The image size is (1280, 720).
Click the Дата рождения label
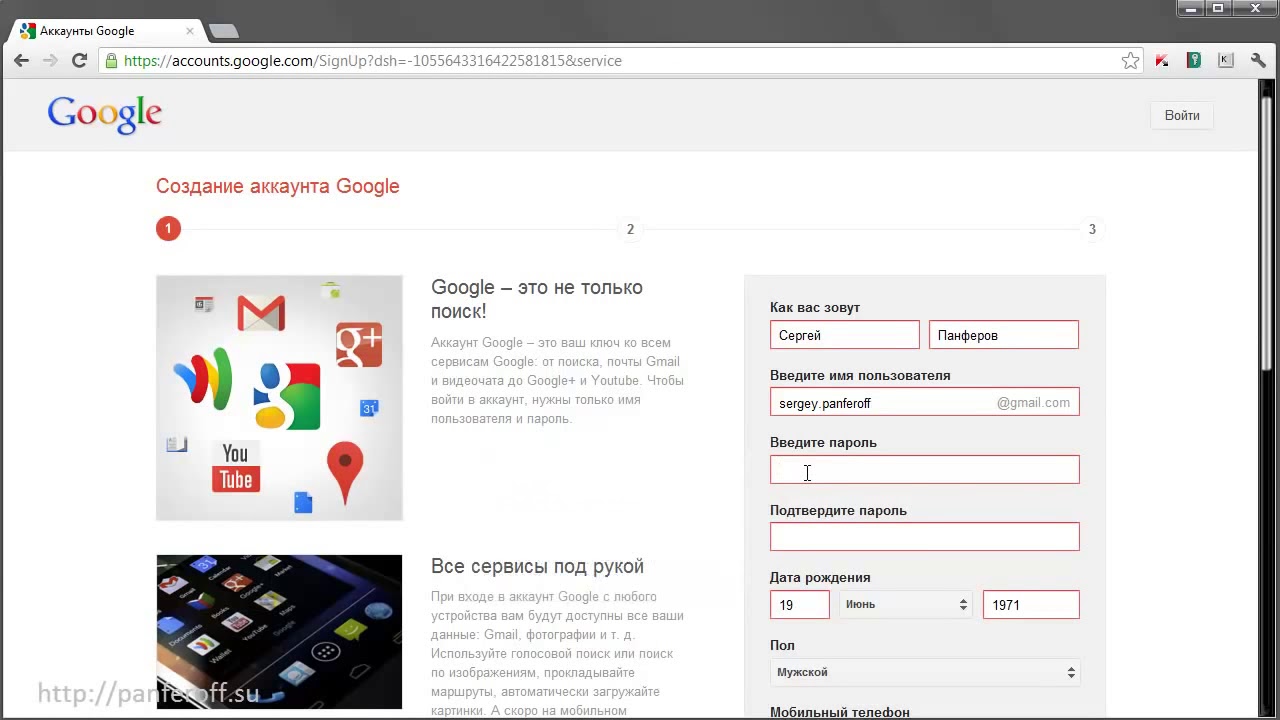tap(820, 577)
